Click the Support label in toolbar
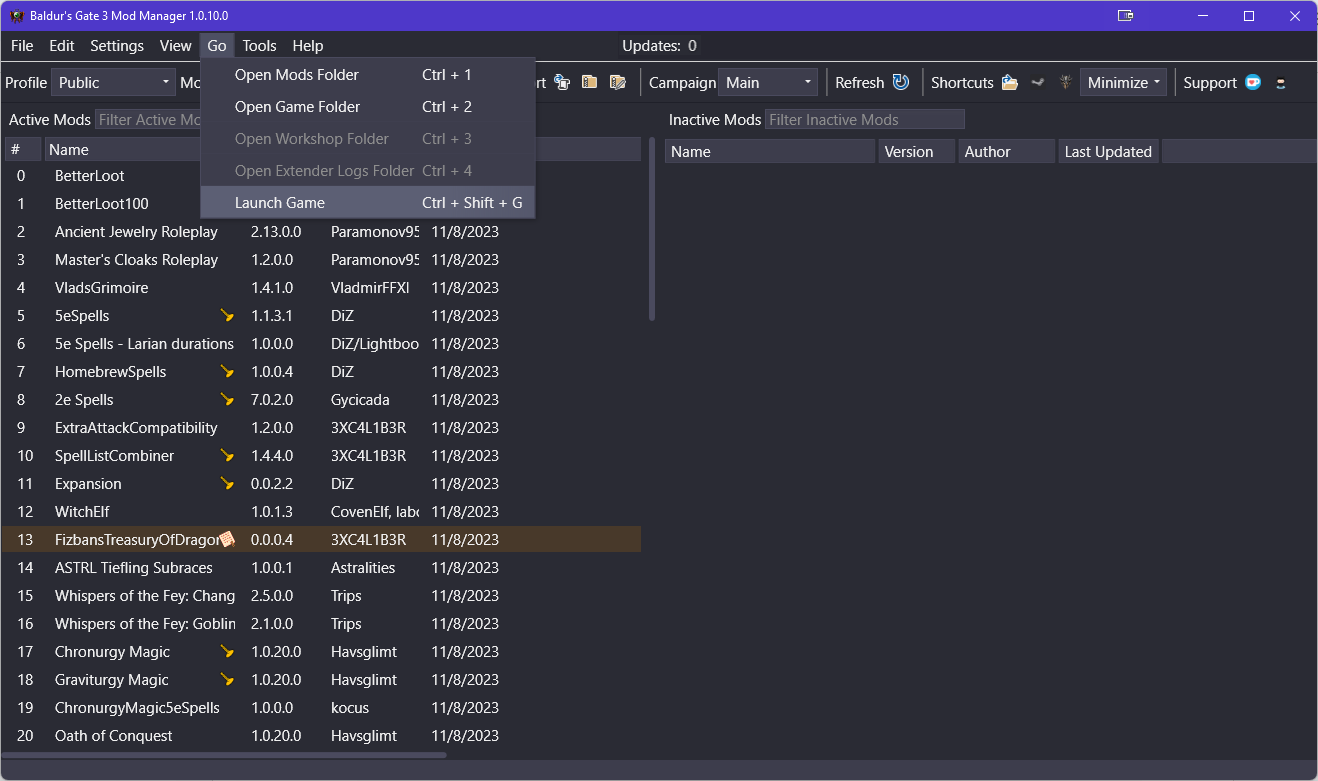This screenshot has width=1318, height=781. tap(1210, 83)
